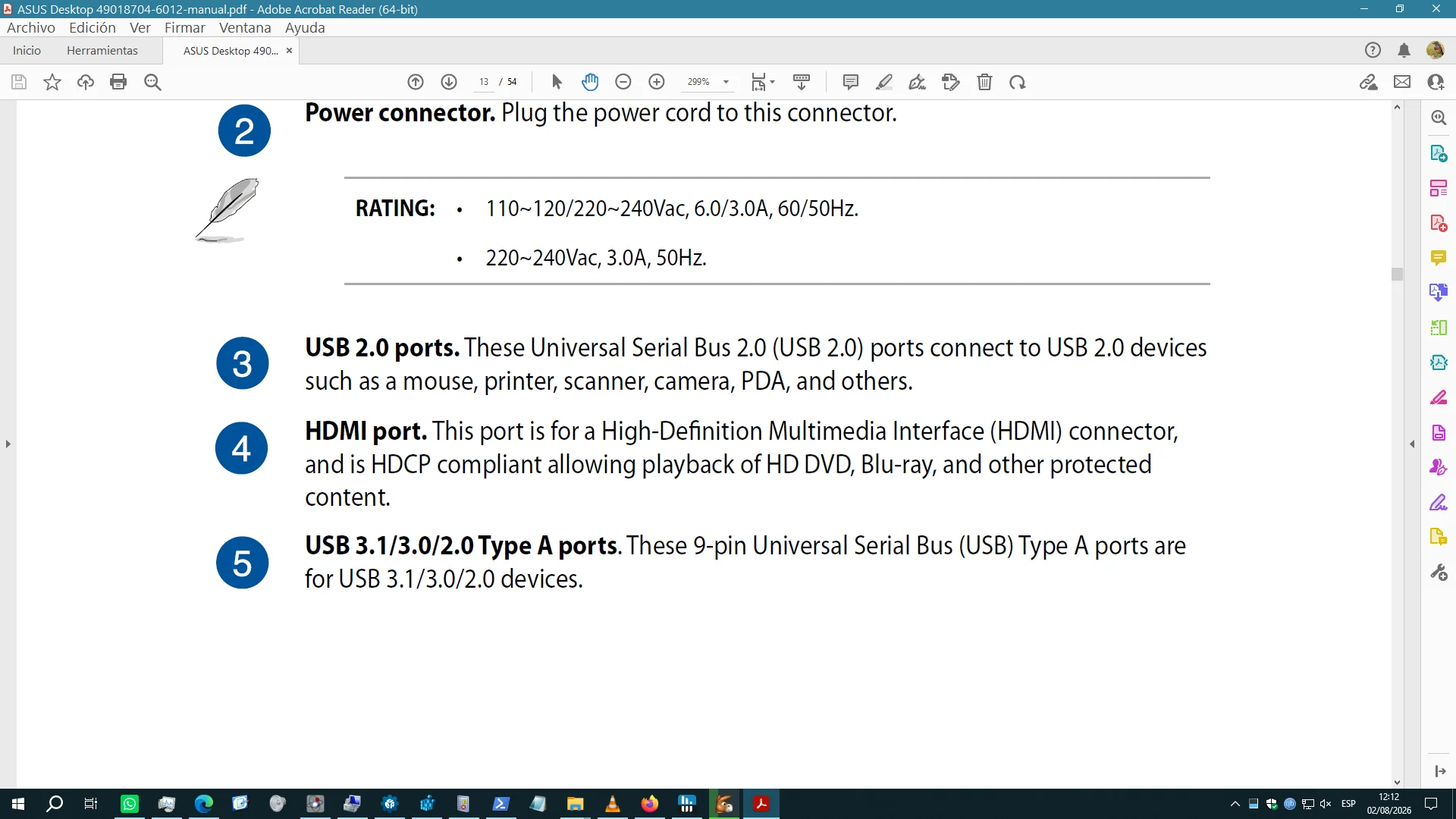Open the share with others icon

(x=1436, y=82)
